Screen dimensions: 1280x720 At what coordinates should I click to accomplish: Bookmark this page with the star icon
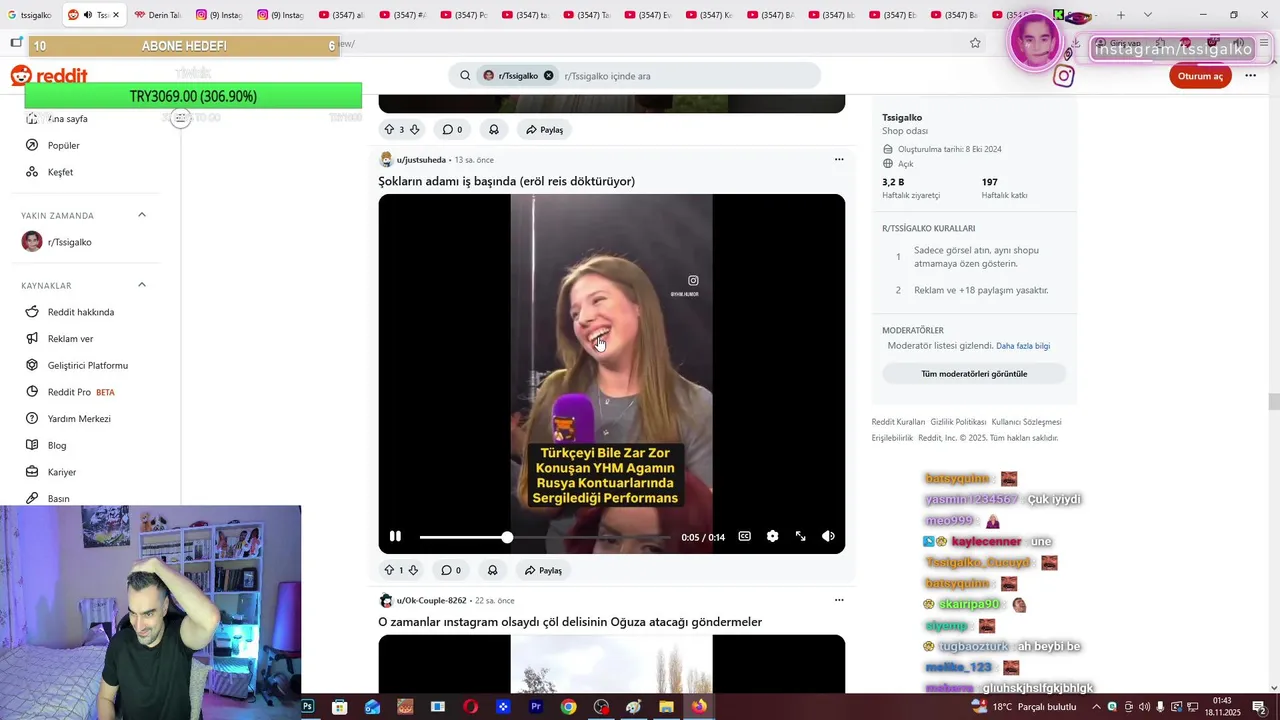coord(975,43)
